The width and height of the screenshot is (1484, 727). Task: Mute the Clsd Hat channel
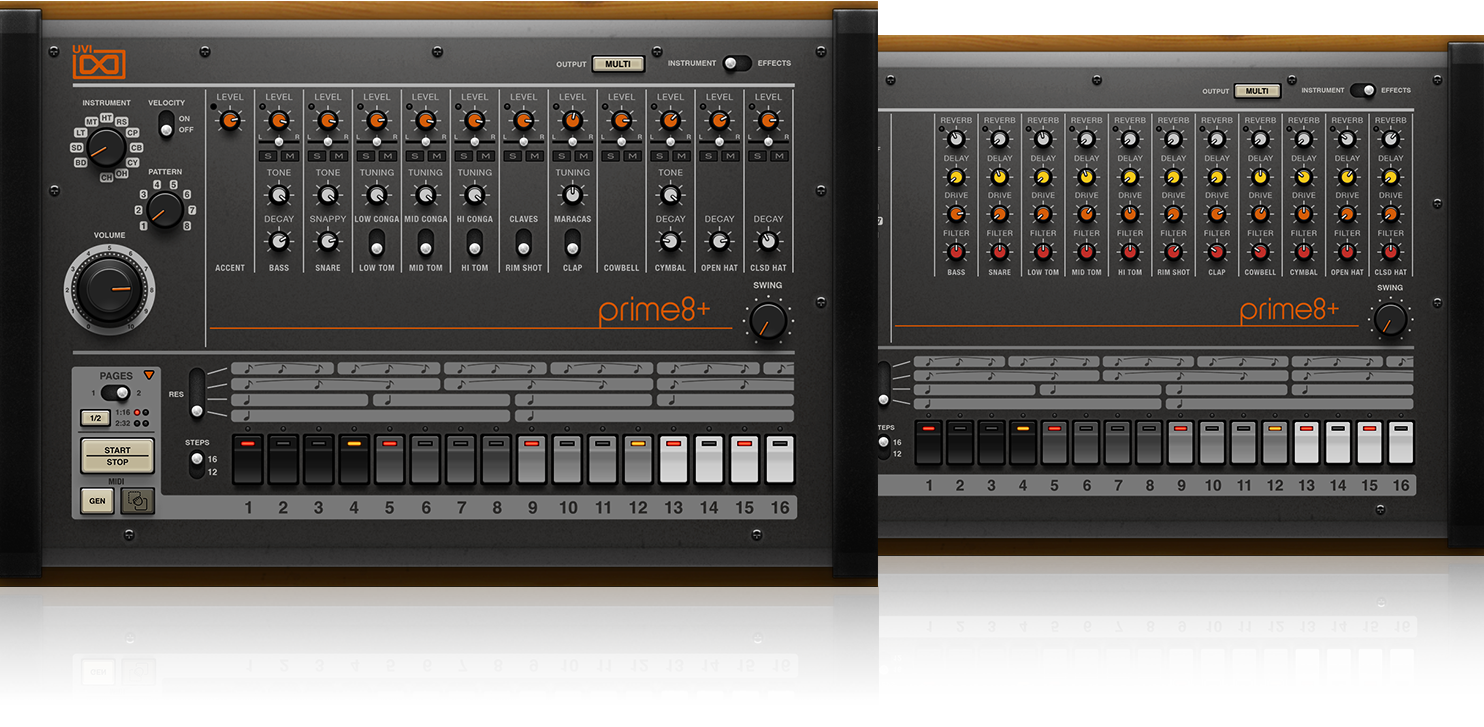click(x=778, y=156)
